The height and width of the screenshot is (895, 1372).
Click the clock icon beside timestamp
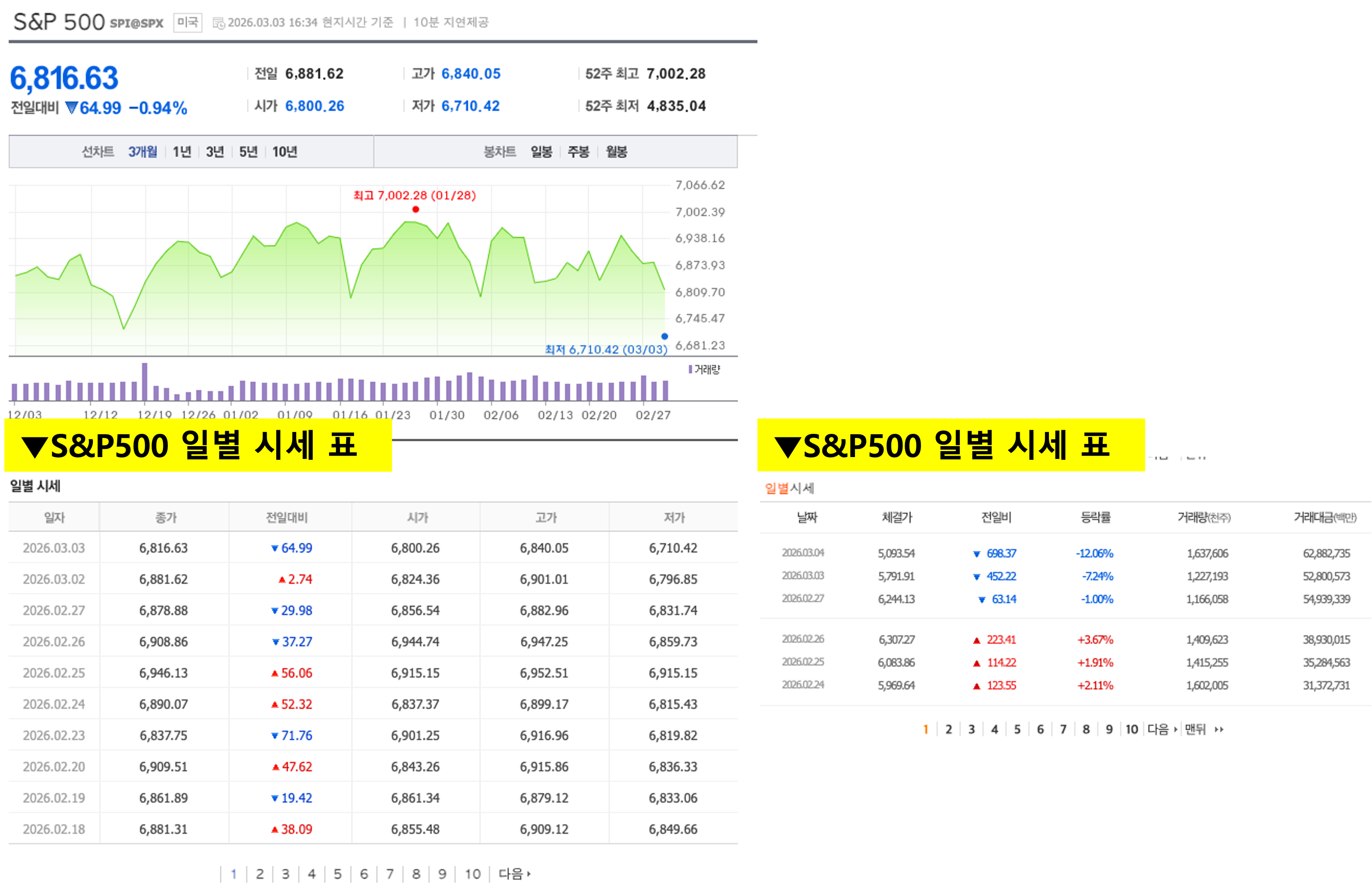tap(218, 23)
